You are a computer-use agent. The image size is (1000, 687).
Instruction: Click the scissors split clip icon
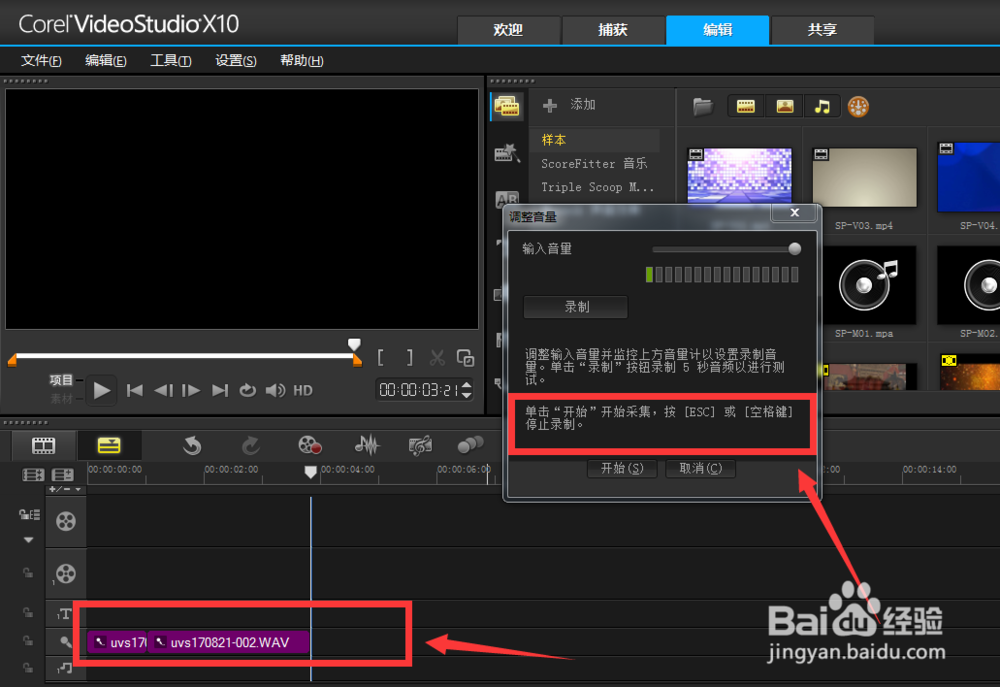(438, 358)
